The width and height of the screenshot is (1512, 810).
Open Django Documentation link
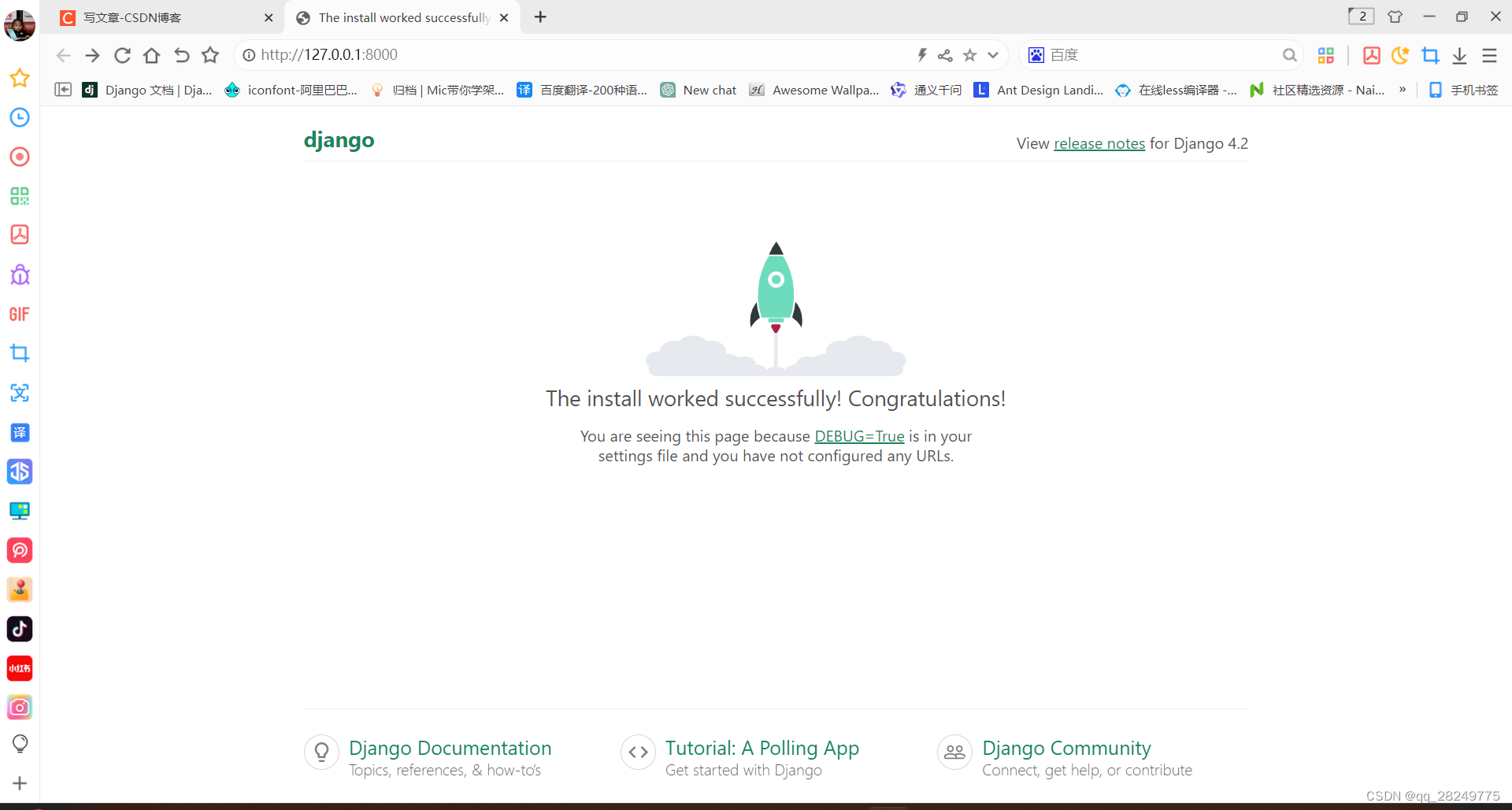450,748
